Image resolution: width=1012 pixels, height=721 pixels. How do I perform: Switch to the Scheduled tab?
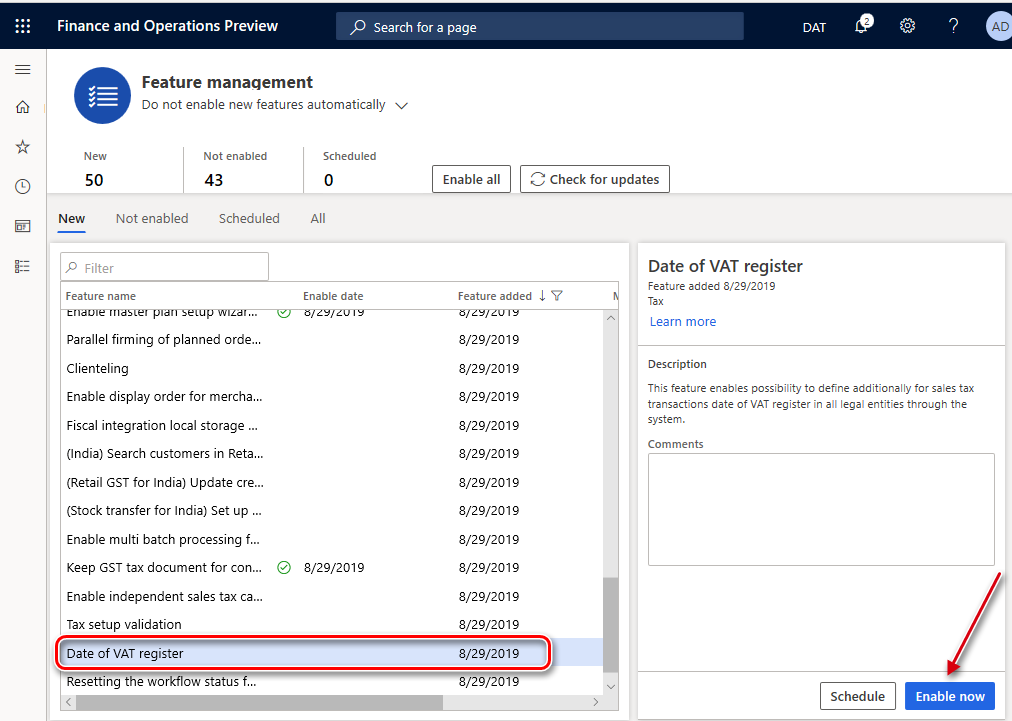pyautogui.click(x=249, y=219)
